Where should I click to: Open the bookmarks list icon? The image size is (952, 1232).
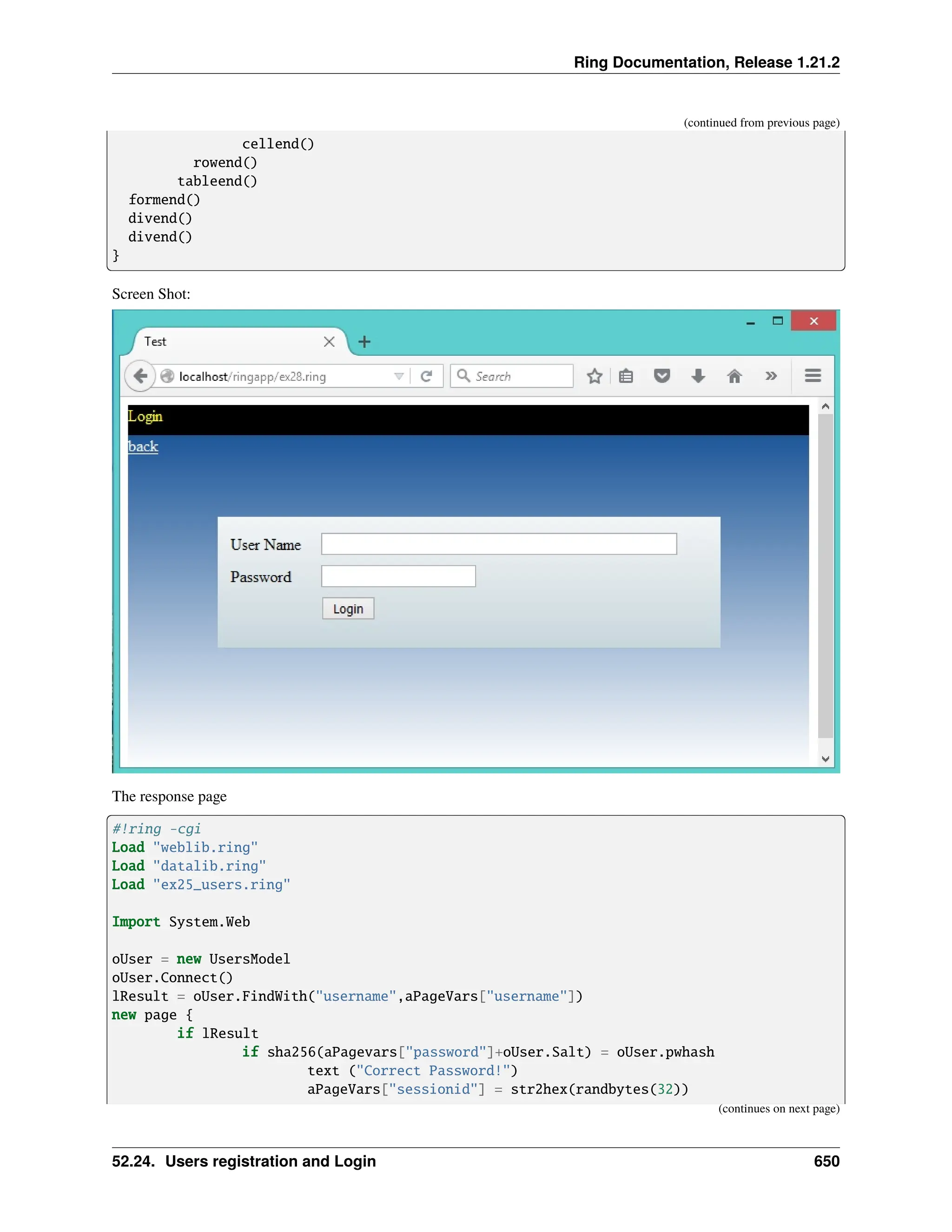626,376
